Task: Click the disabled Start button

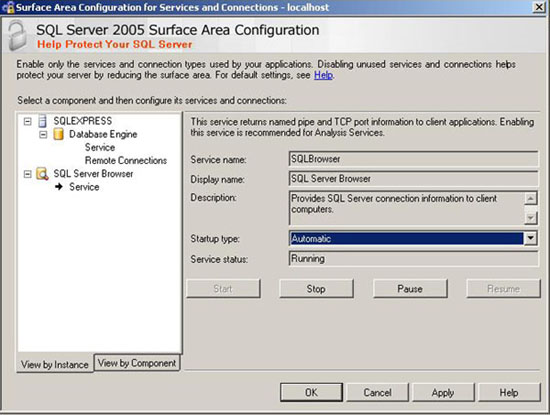Action: tap(223, 289)
